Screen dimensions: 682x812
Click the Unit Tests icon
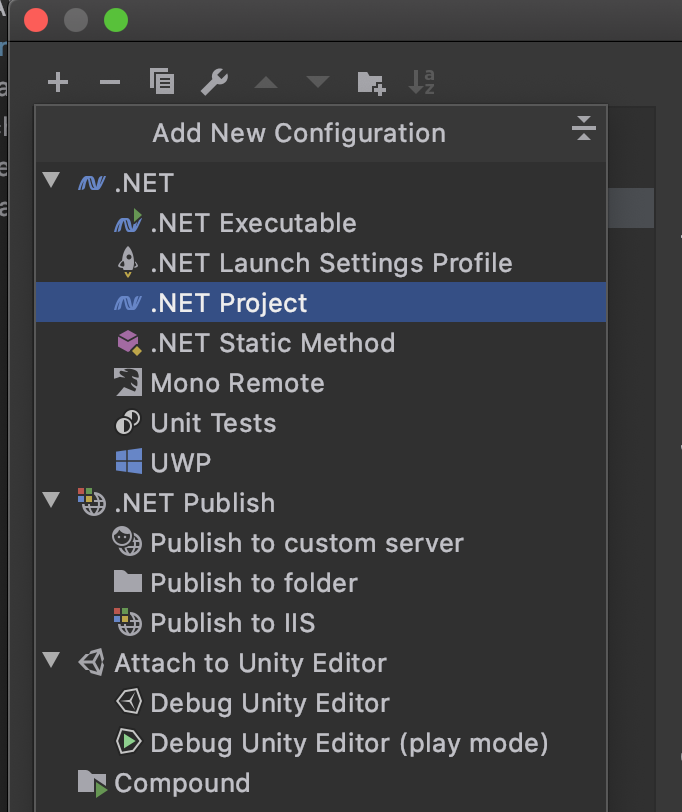click(x=127, y=422)
